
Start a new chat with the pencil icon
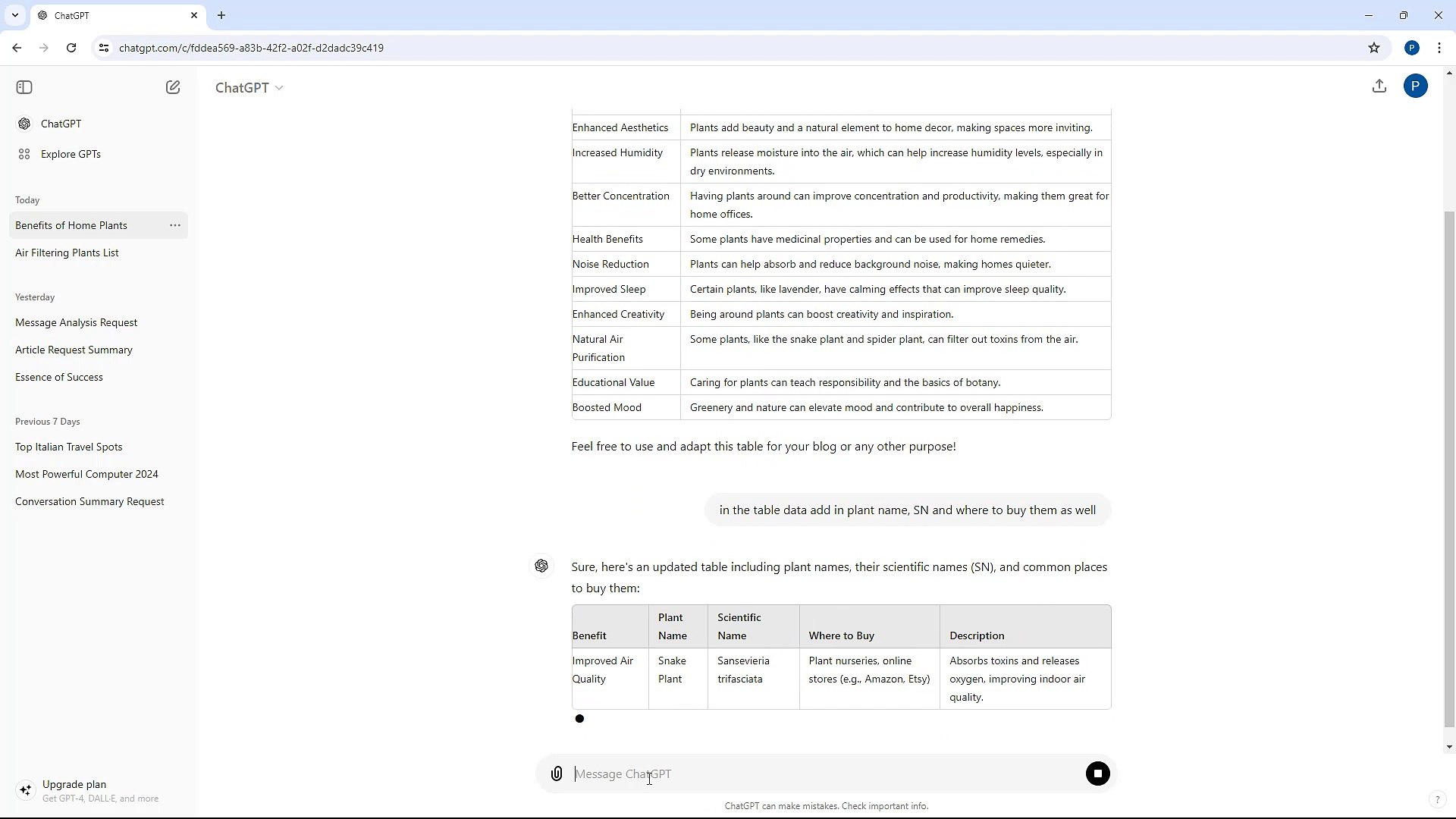click(x=173, y=86)
